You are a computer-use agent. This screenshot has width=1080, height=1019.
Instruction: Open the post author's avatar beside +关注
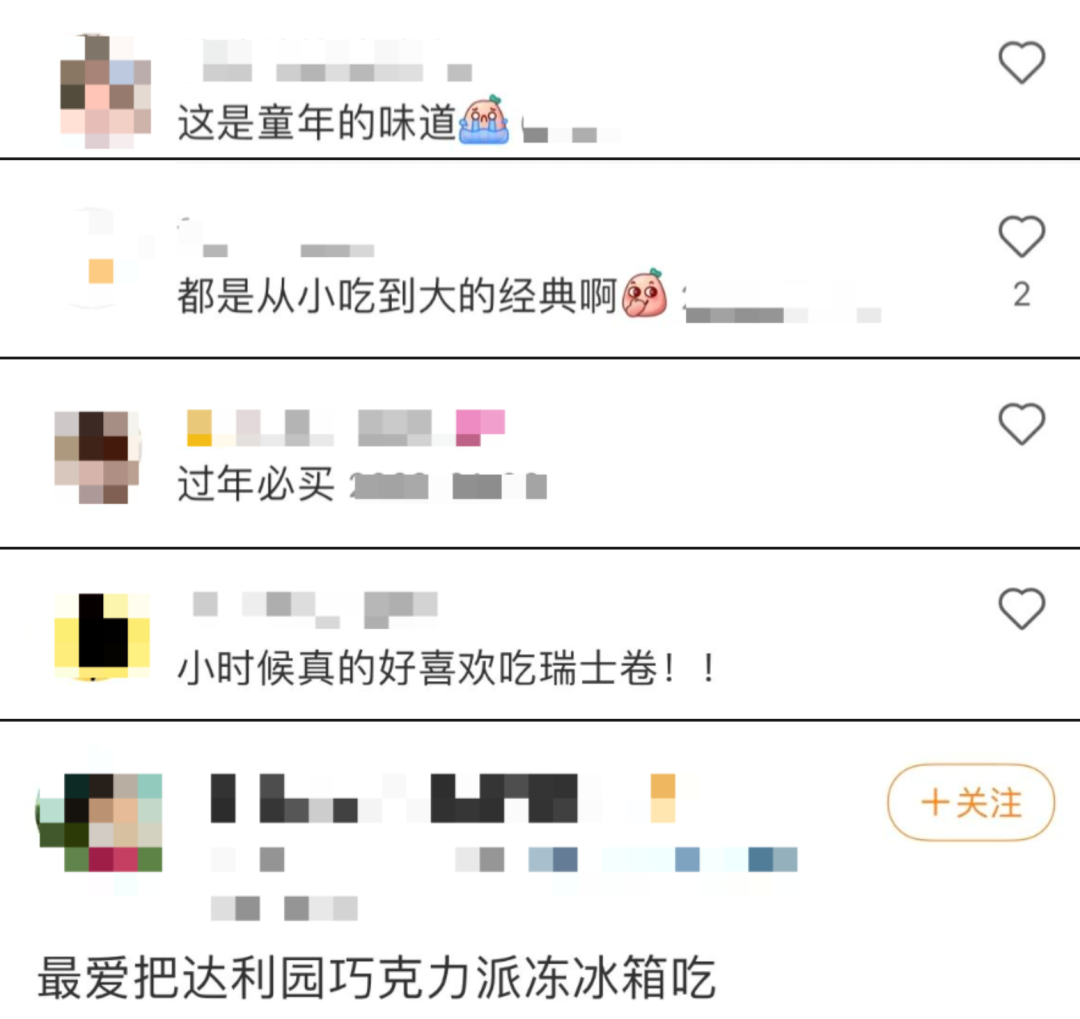101,822
